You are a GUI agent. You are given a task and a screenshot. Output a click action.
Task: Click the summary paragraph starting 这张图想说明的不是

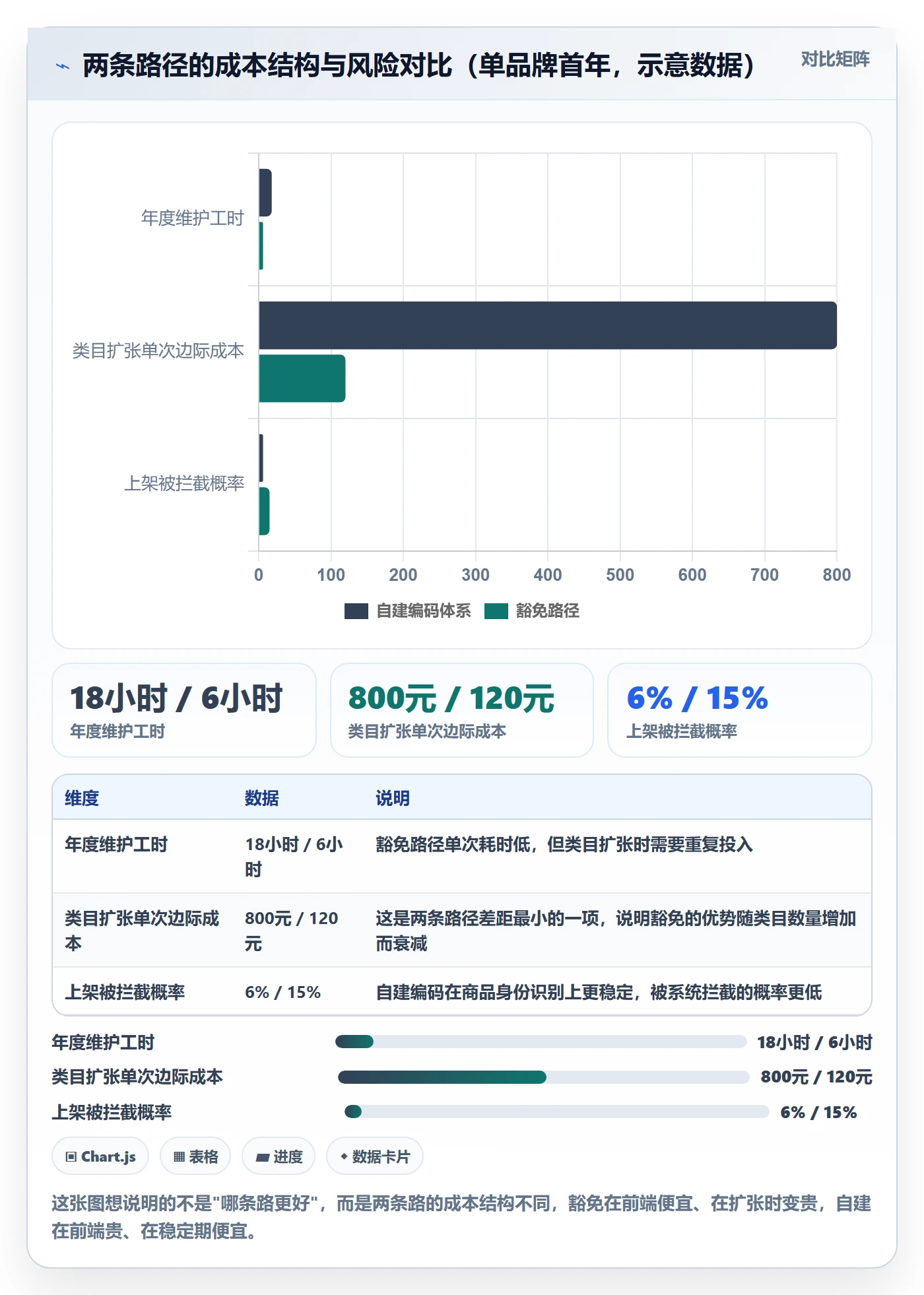tap(461, 1218)
